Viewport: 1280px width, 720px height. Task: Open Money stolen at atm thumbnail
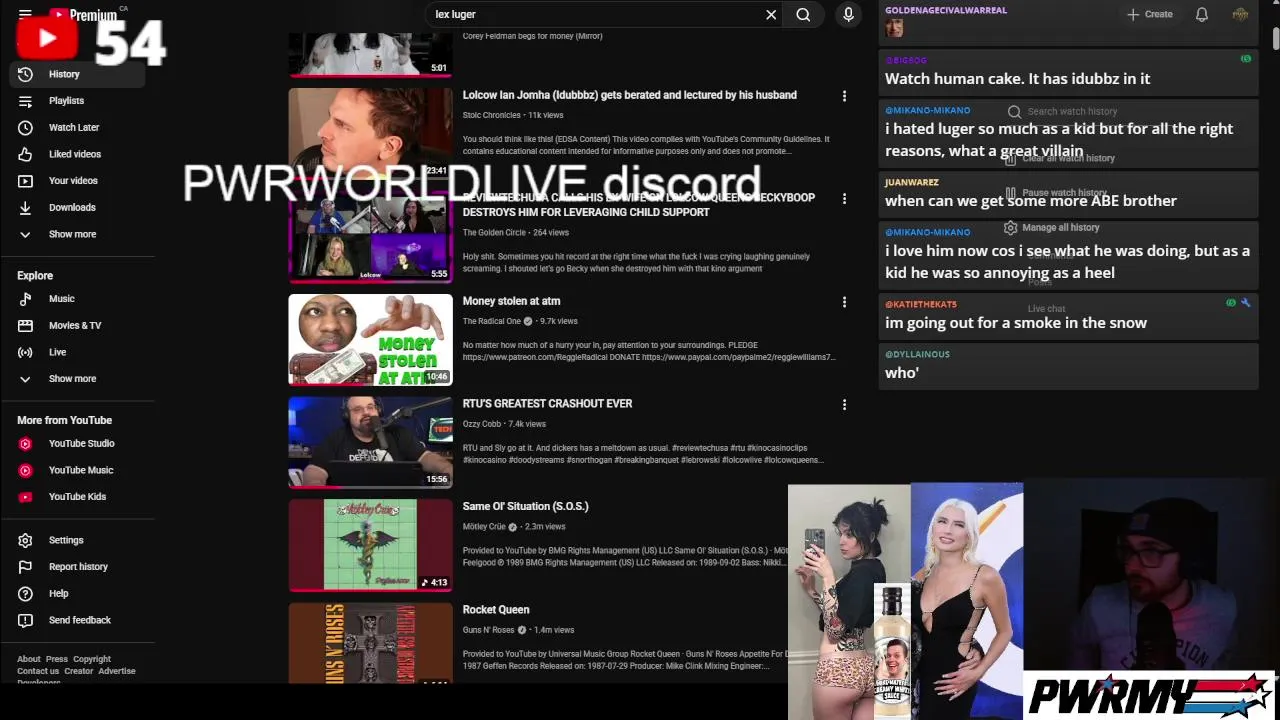coord(370,340)
